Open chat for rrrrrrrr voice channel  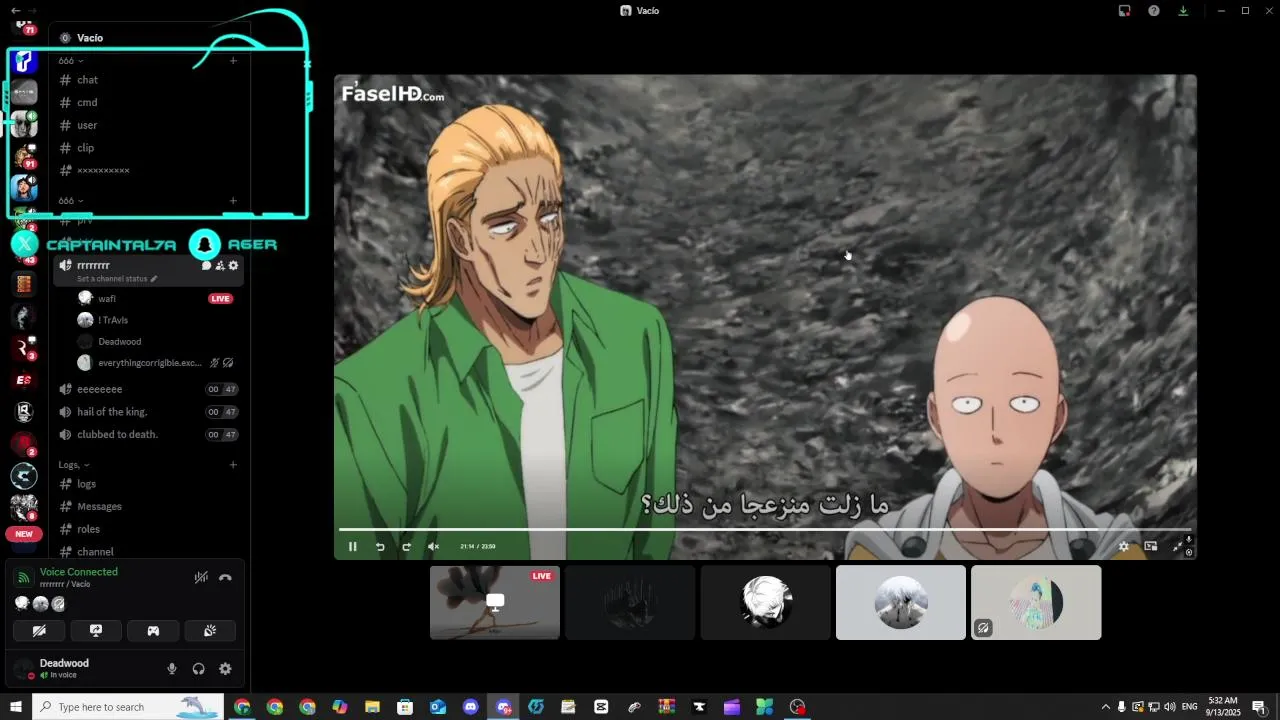tap(207, 266)
